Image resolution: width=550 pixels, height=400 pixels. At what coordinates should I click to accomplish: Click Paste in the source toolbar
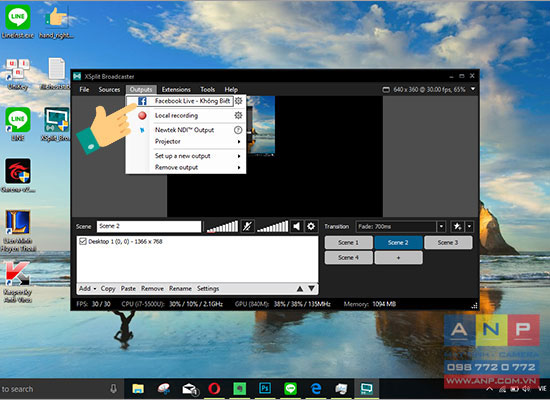pyautogui.click(x=128, y=288)
